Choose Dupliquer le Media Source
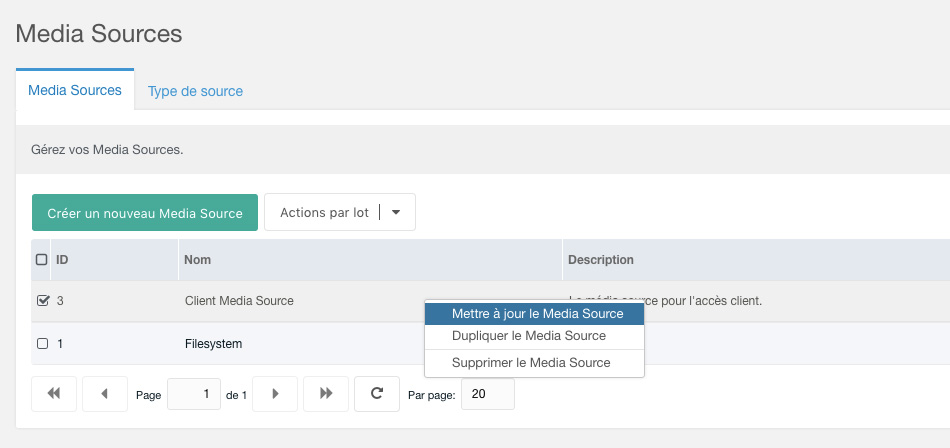Image resolution: width=950 pixels, height=448 pixels. click(534, 336)
